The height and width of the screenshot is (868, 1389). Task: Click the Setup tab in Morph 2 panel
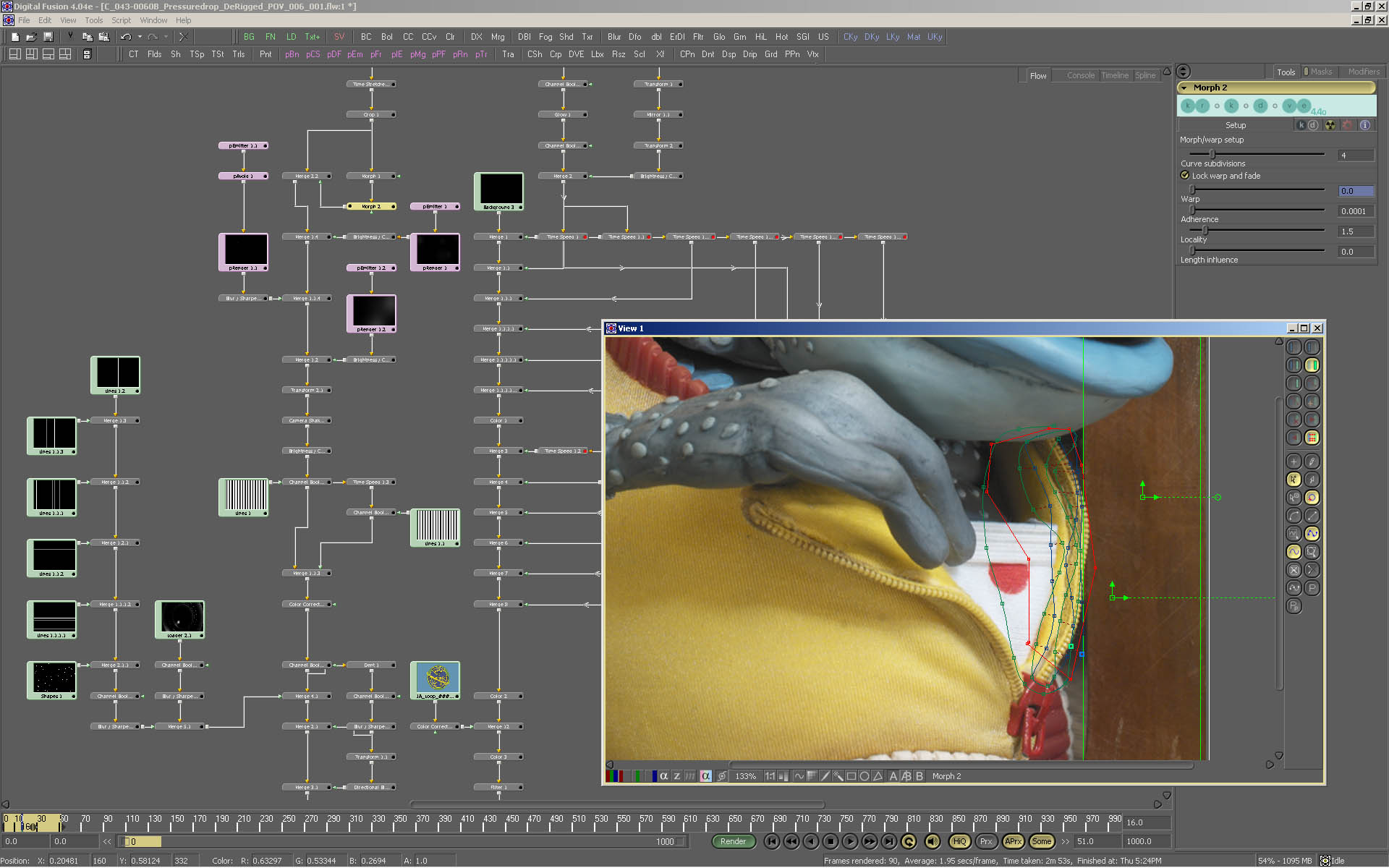[x=1236, y=125]
